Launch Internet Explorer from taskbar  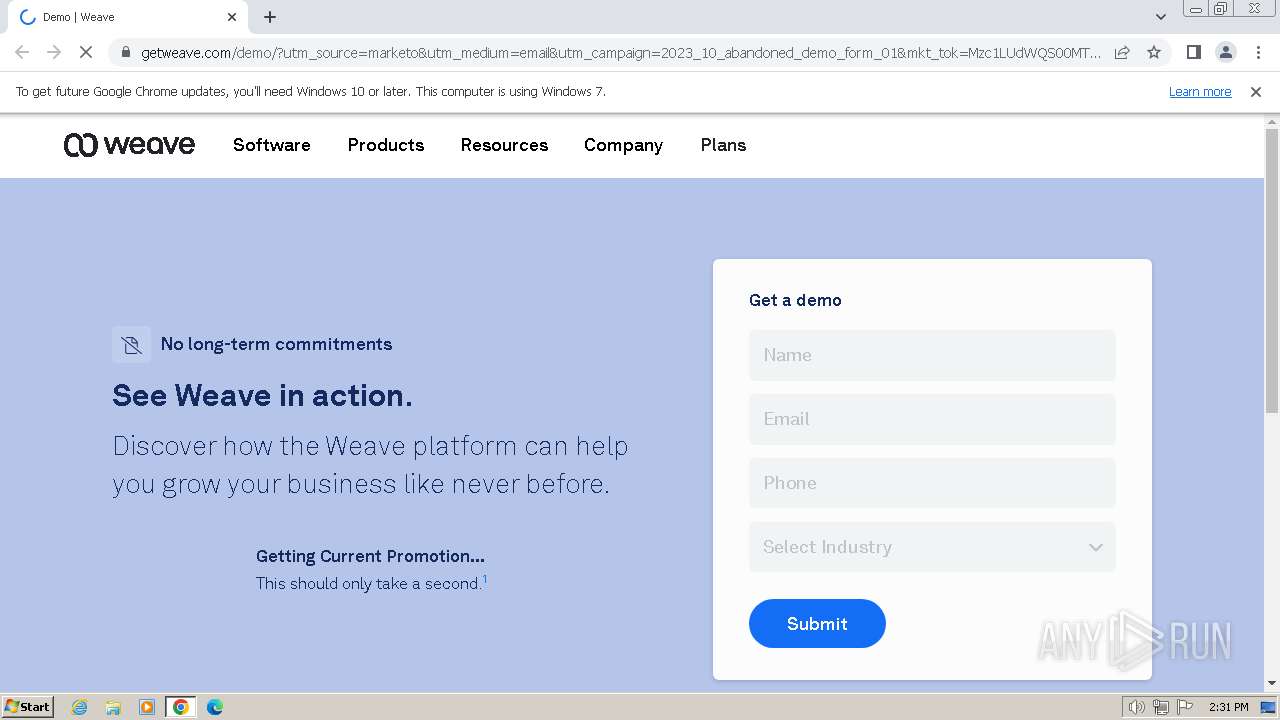80,707
